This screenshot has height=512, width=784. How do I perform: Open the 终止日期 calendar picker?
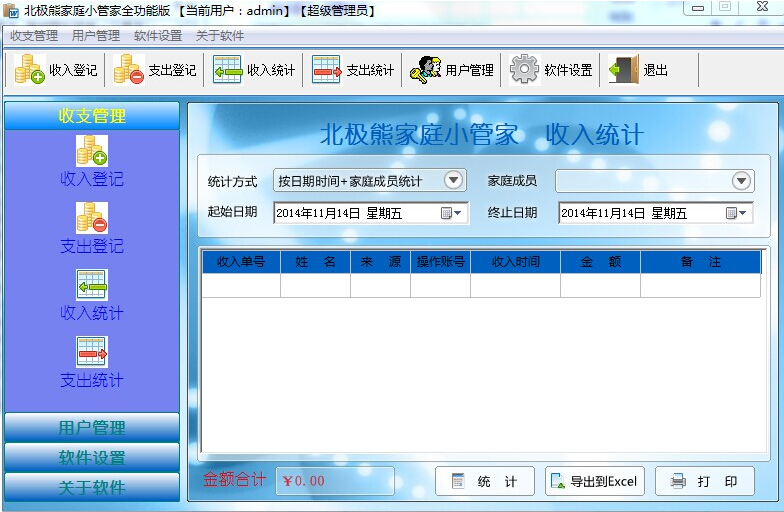click(736, 214)
